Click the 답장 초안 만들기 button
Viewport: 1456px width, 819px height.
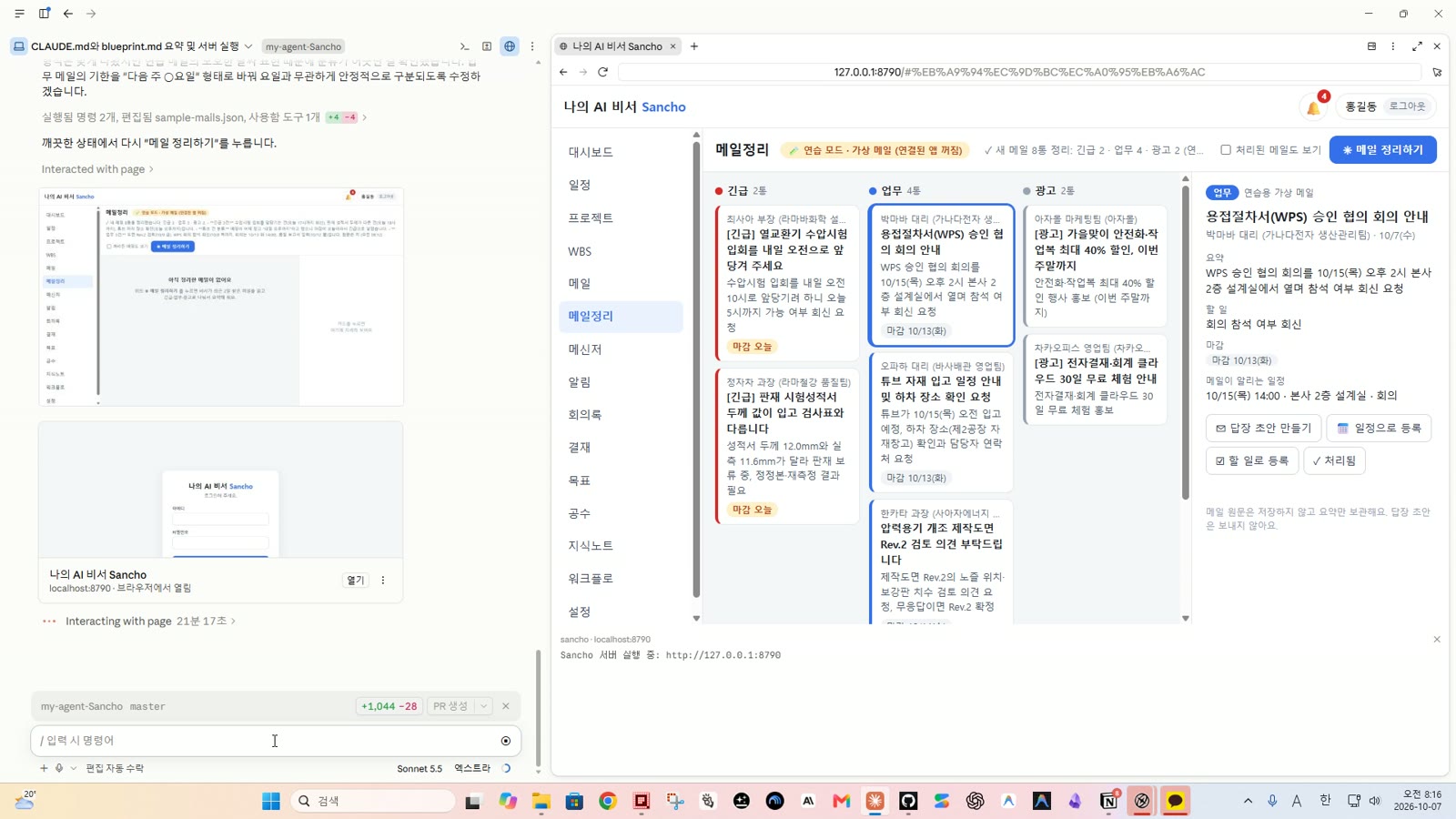1263,429
